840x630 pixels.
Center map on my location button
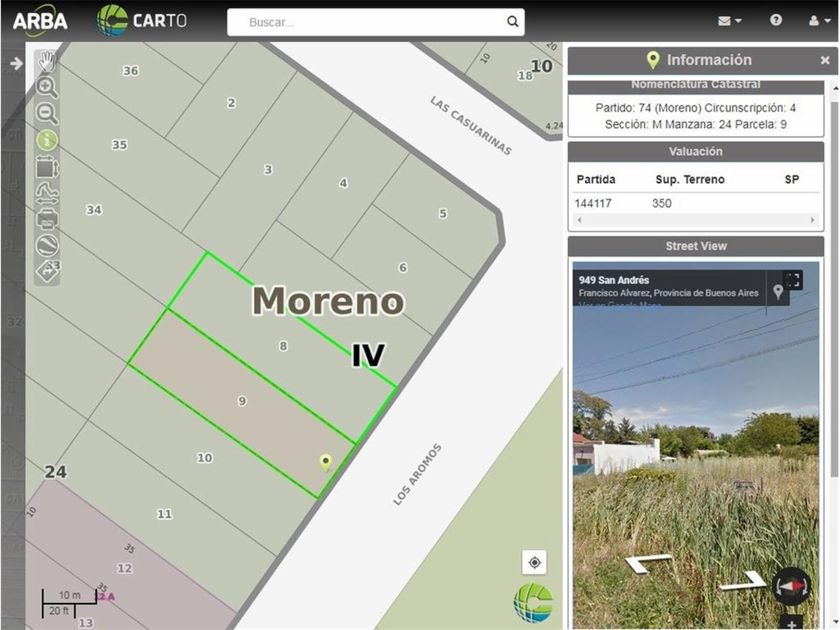534,562
